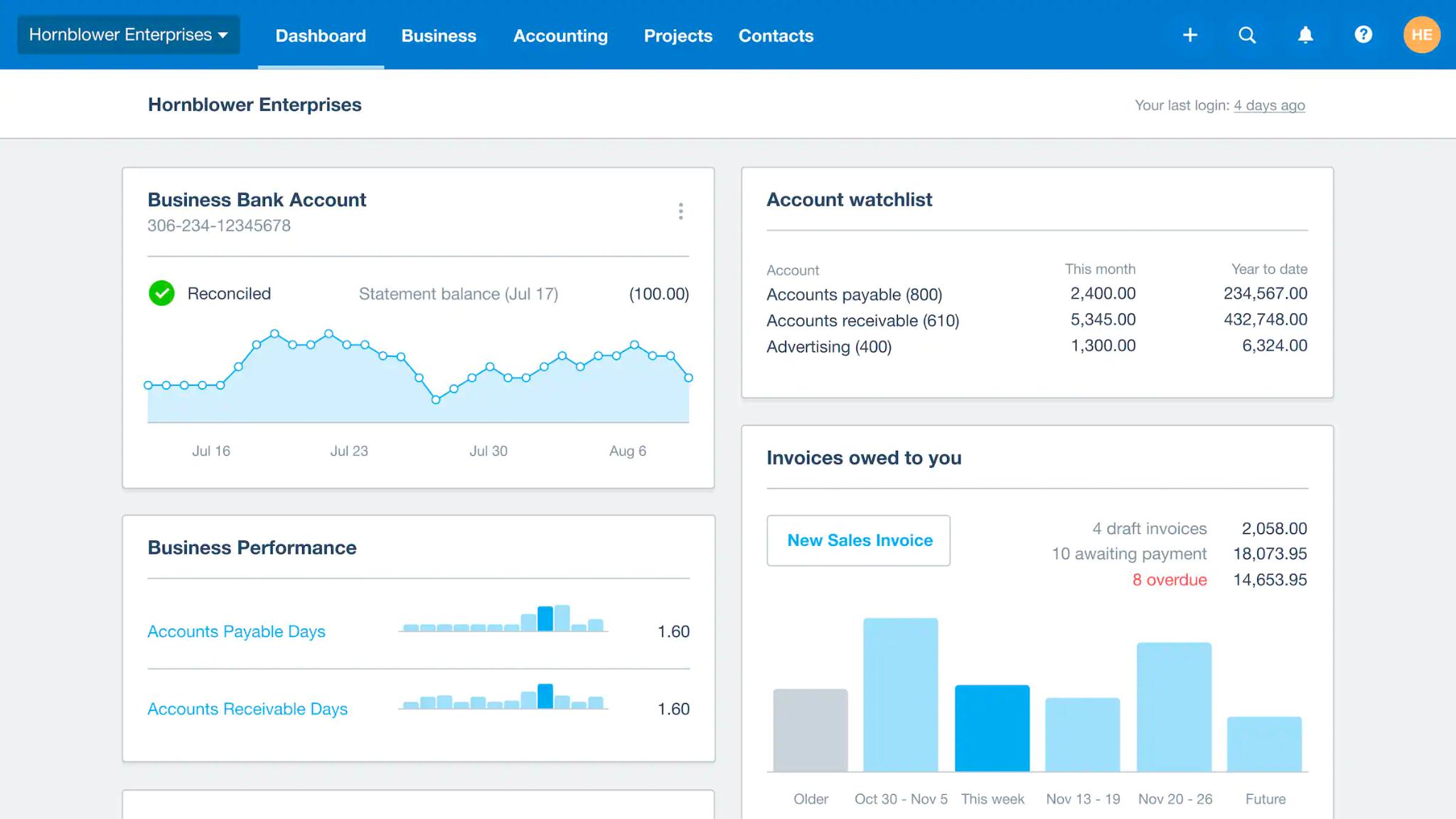Go to the Projects section
Screen dimensions: 1456x819
(677, 36)
